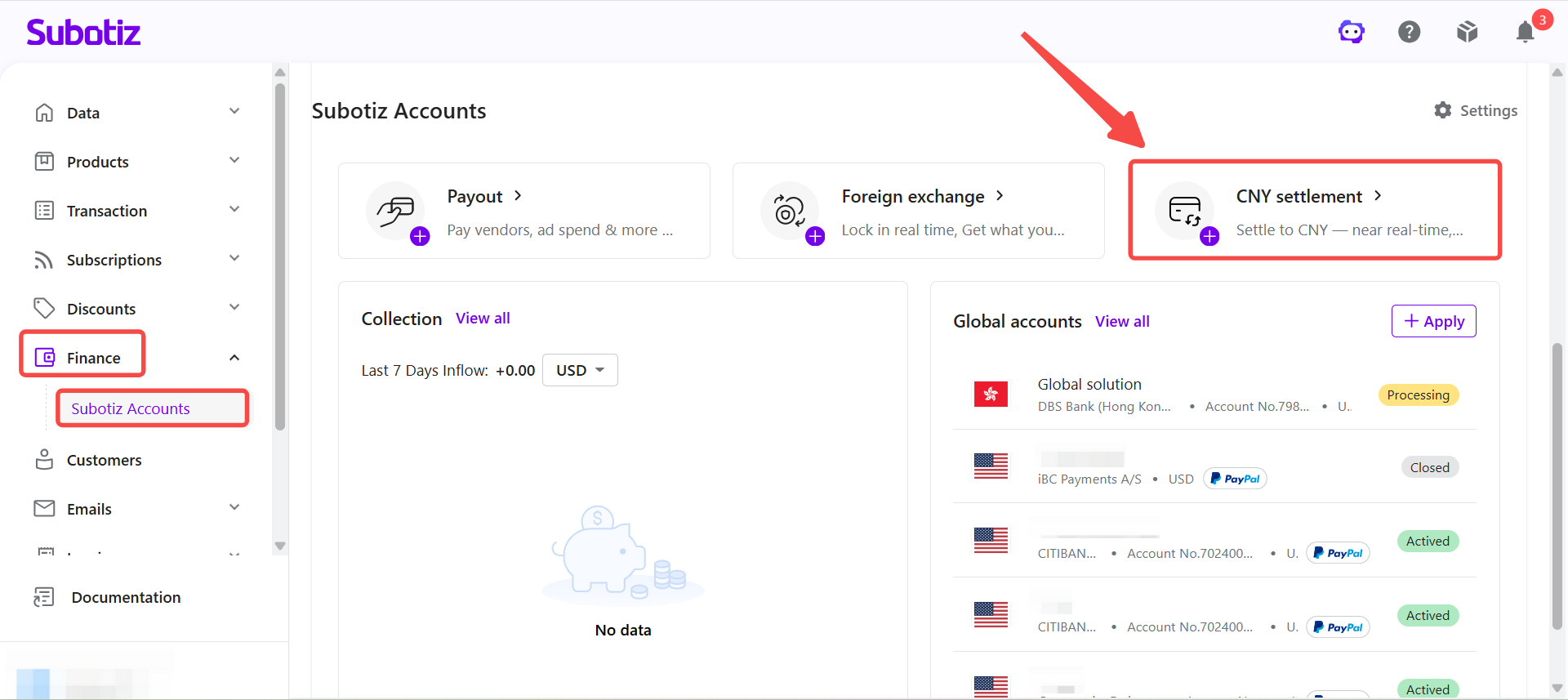Click the Global solution account name
Viewport: 1568px width, 700px height.
coord(1089,384)
